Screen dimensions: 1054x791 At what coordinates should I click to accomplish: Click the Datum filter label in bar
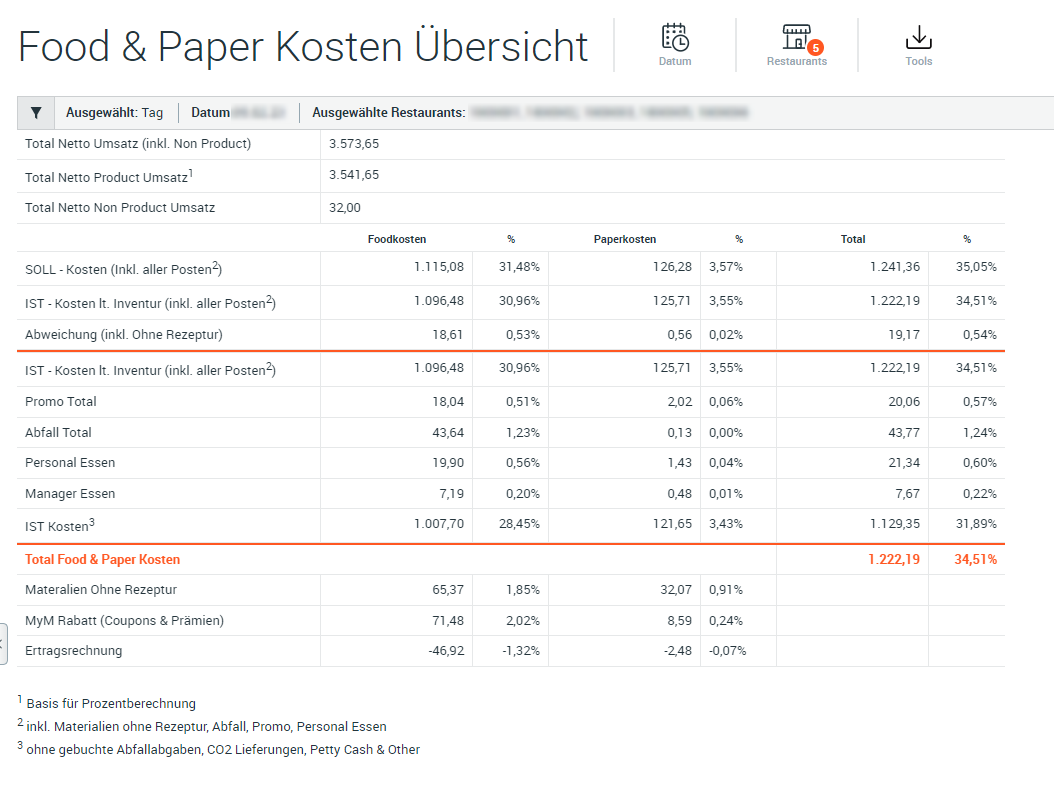coord(210,113)
